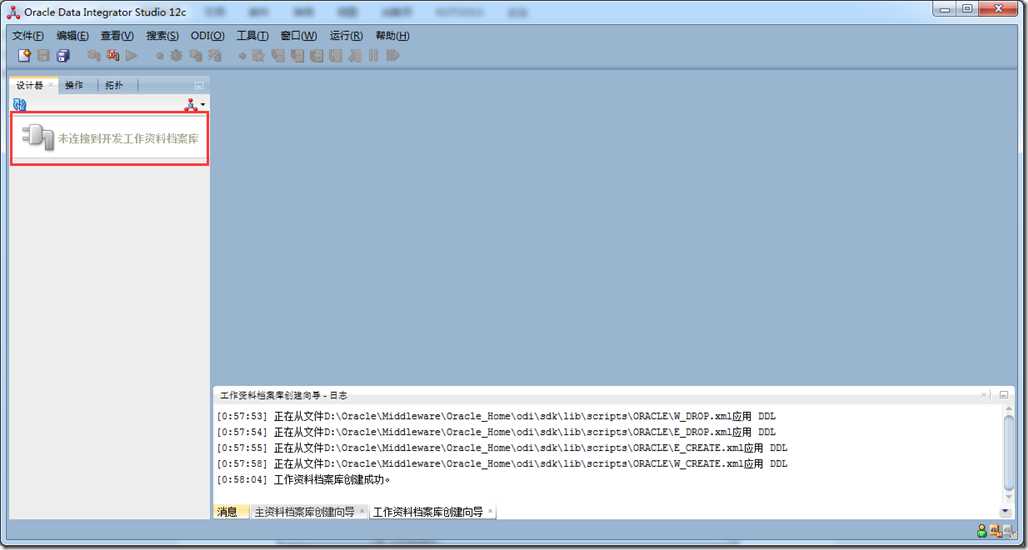This screenshot has height=550, width=1028.
Task: Open the 文件(F) menu
Action: tap(28, 35)
